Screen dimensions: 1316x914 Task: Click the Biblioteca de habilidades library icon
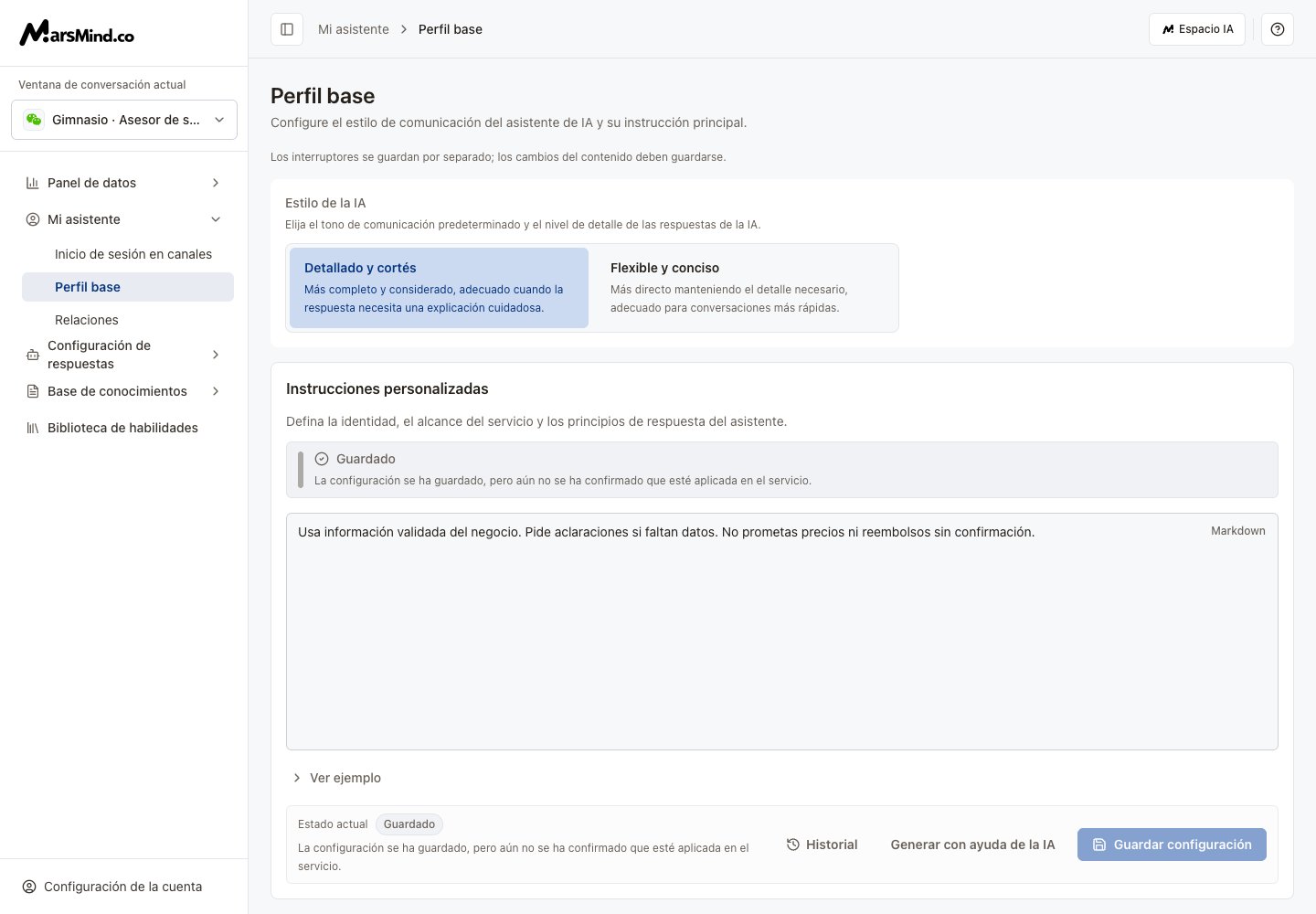point(33,428)
